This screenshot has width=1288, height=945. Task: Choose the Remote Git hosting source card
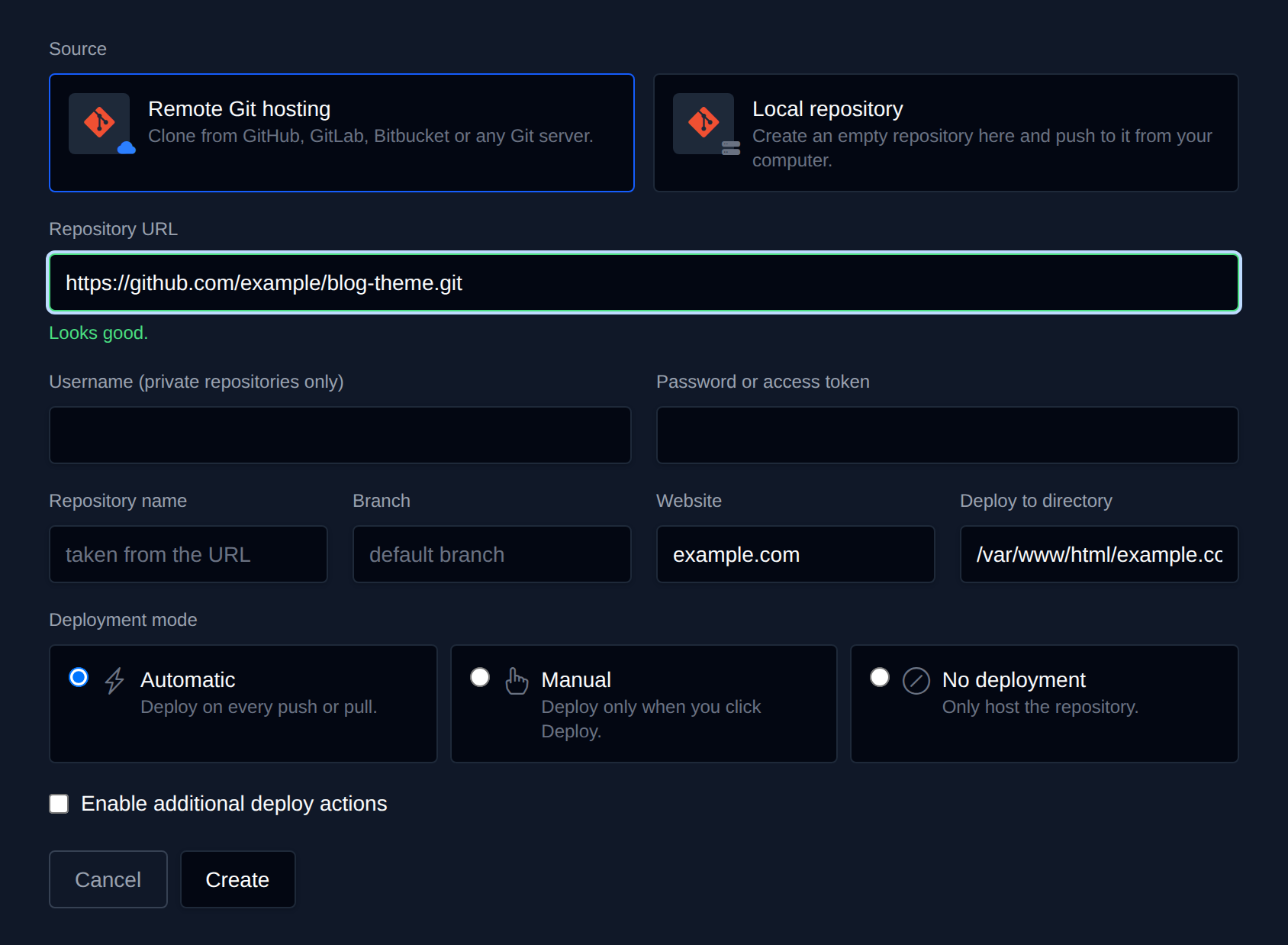[x=342, y=133]
